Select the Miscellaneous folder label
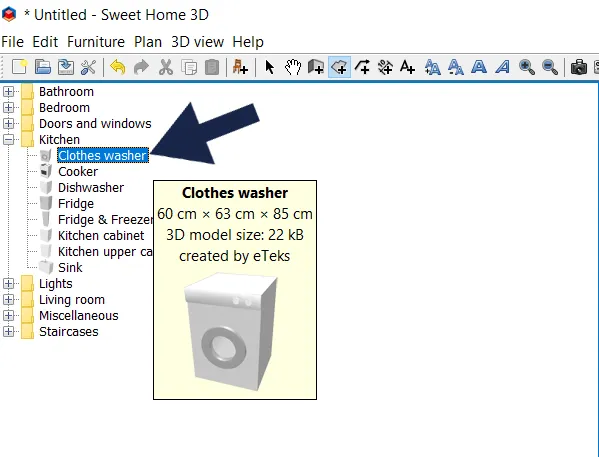Screen dimensions: 599x457 (x=79, y=316)
